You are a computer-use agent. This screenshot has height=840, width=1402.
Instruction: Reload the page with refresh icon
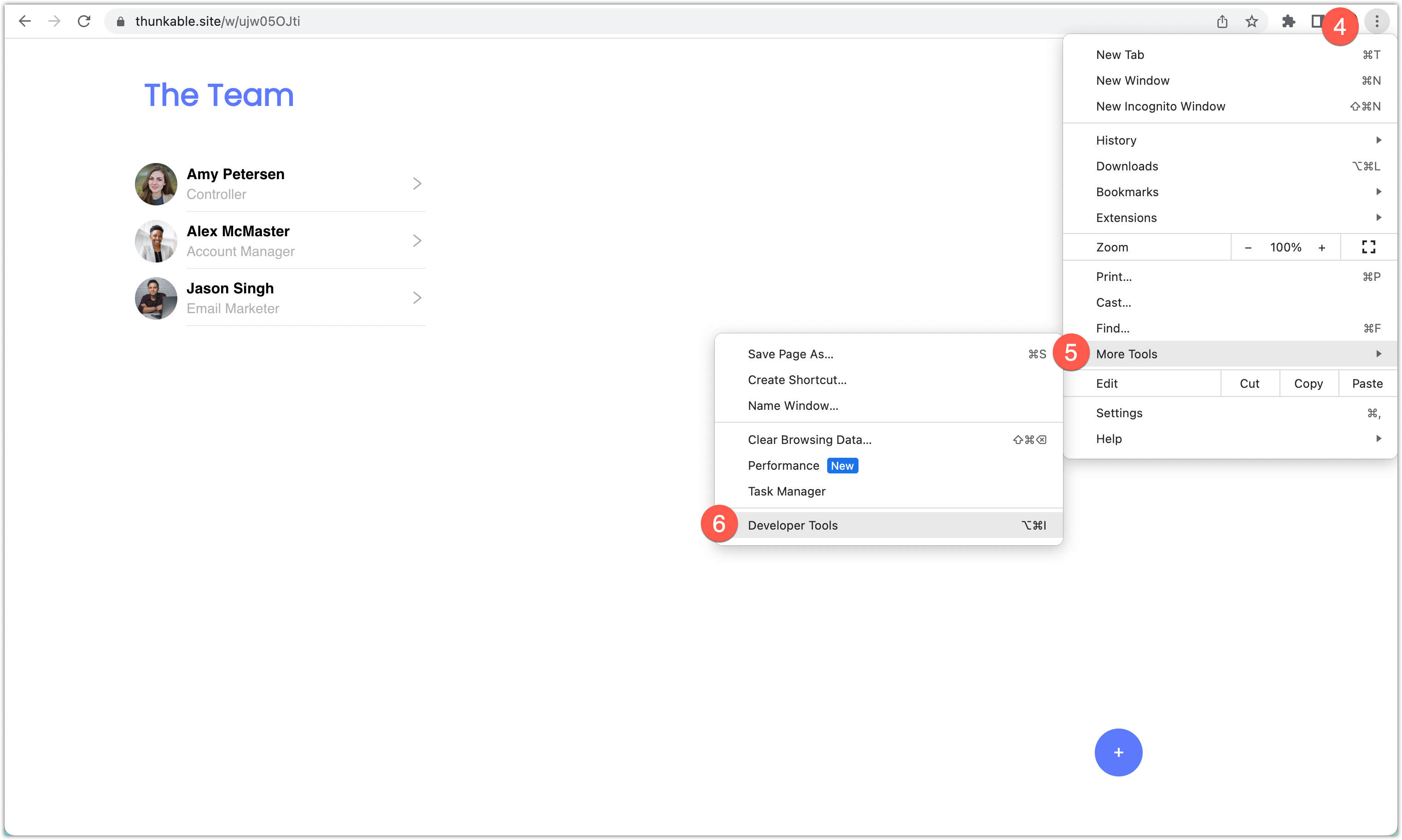84,22
